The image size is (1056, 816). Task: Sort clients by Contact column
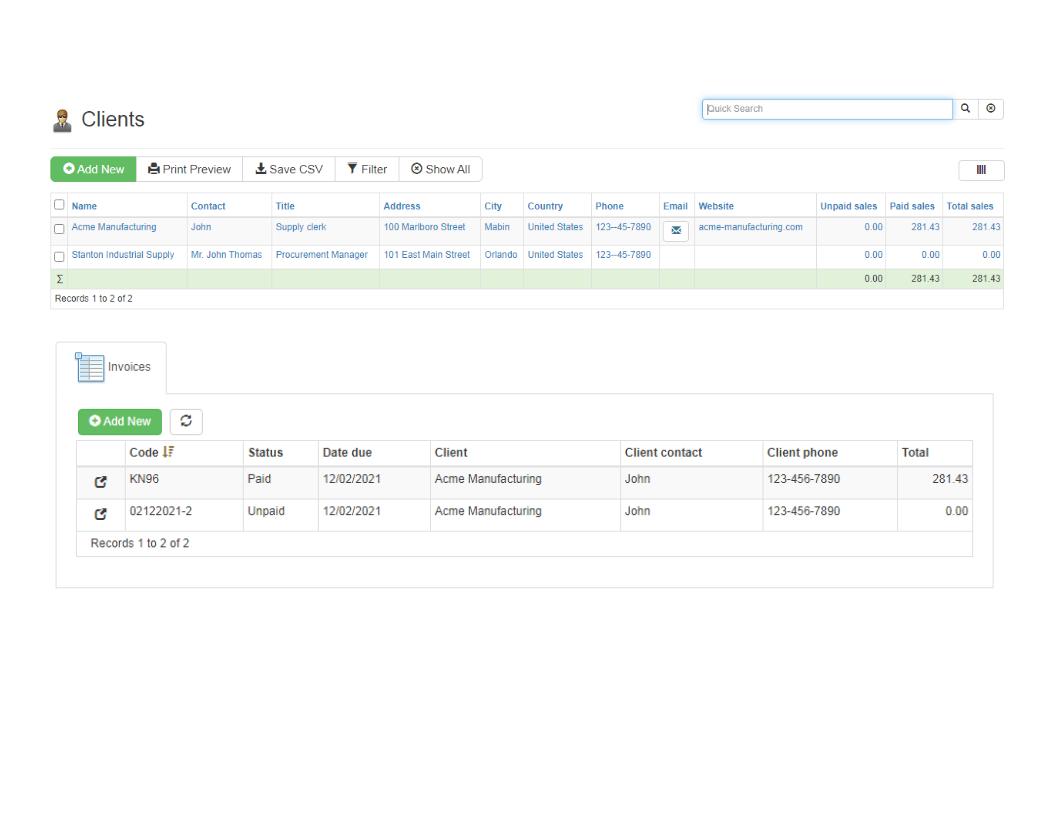[208, 206]
